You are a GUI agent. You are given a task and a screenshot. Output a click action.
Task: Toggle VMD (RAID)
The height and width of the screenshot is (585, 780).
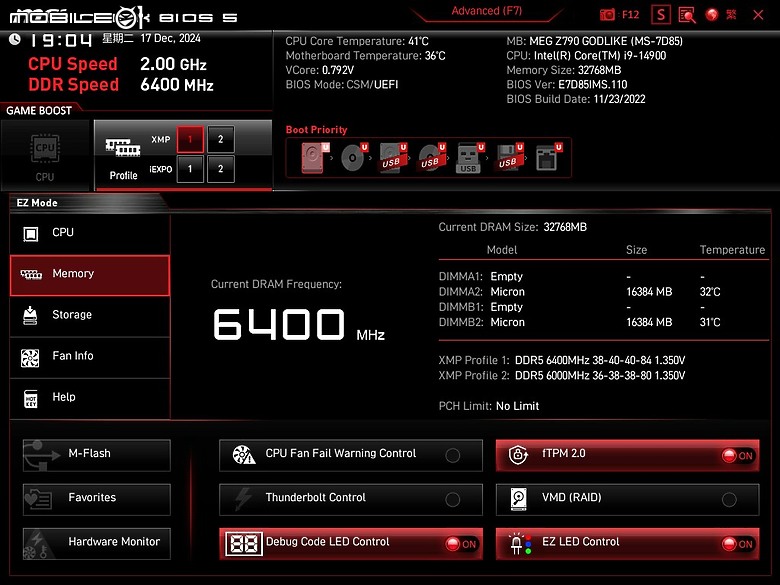pyautogui.click(x=628, y=499)
